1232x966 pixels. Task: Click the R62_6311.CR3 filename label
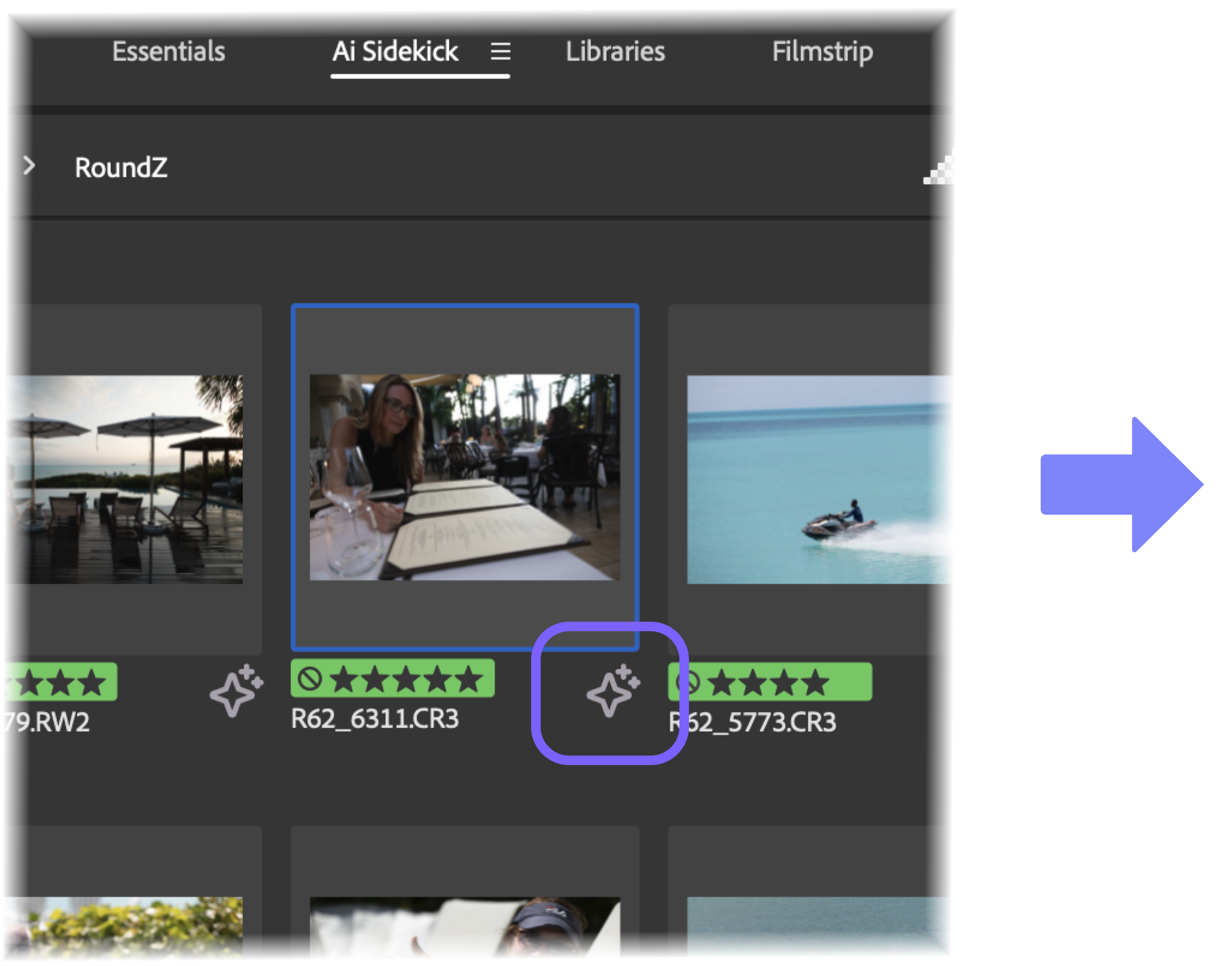pyautogui.click(x=374, y=719)
